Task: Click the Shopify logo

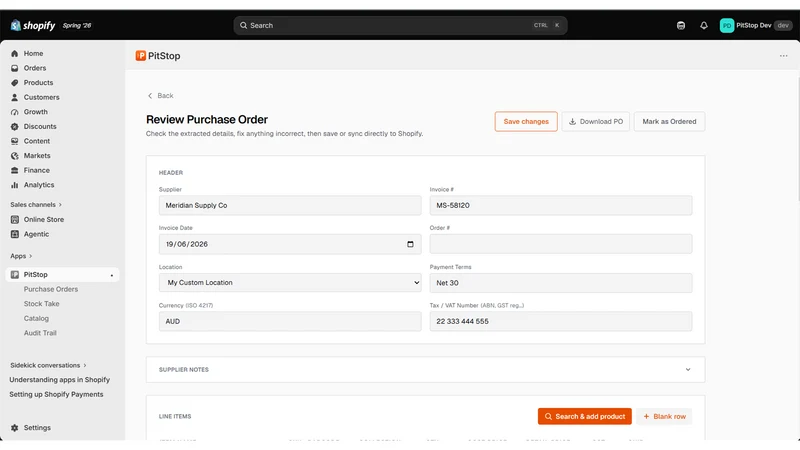Action: click(x=33, y=25)
